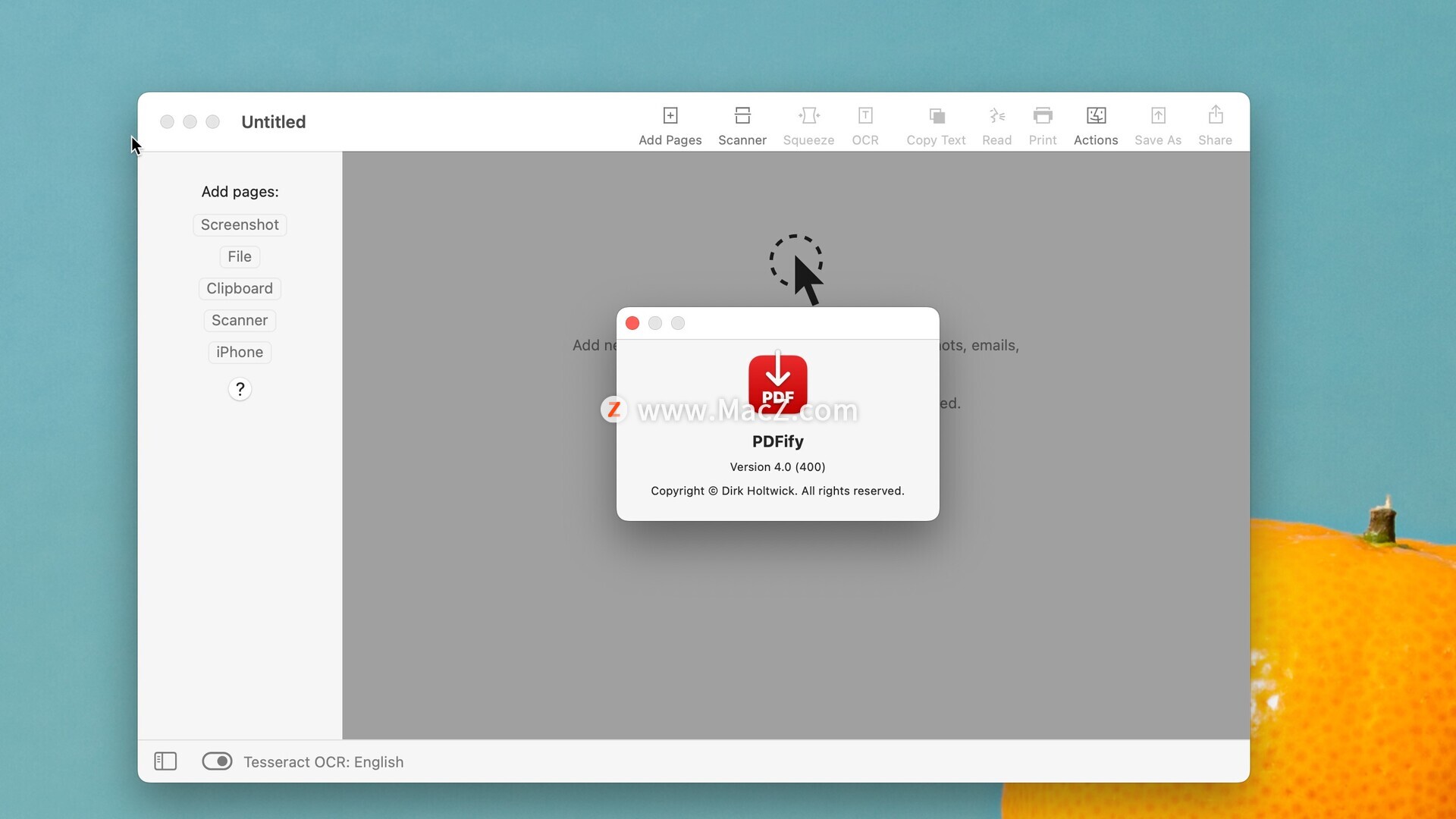This screenshot has width=1456, height=819.
Task: Click the PDFify app icon in About dialog
Action: (778, 384)
